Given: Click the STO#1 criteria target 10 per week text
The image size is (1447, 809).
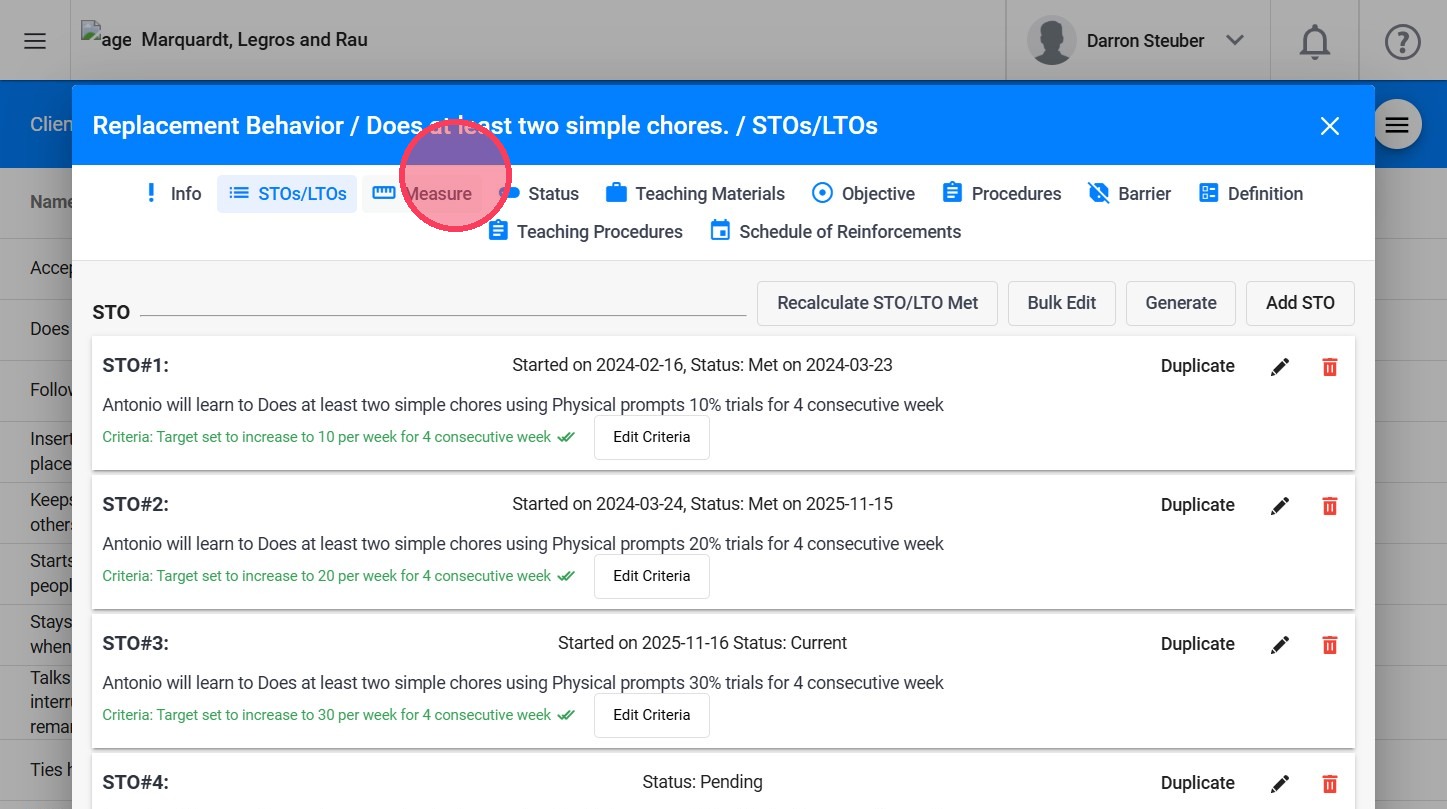Looking at the screenshot, I should (x=327, y=437).
